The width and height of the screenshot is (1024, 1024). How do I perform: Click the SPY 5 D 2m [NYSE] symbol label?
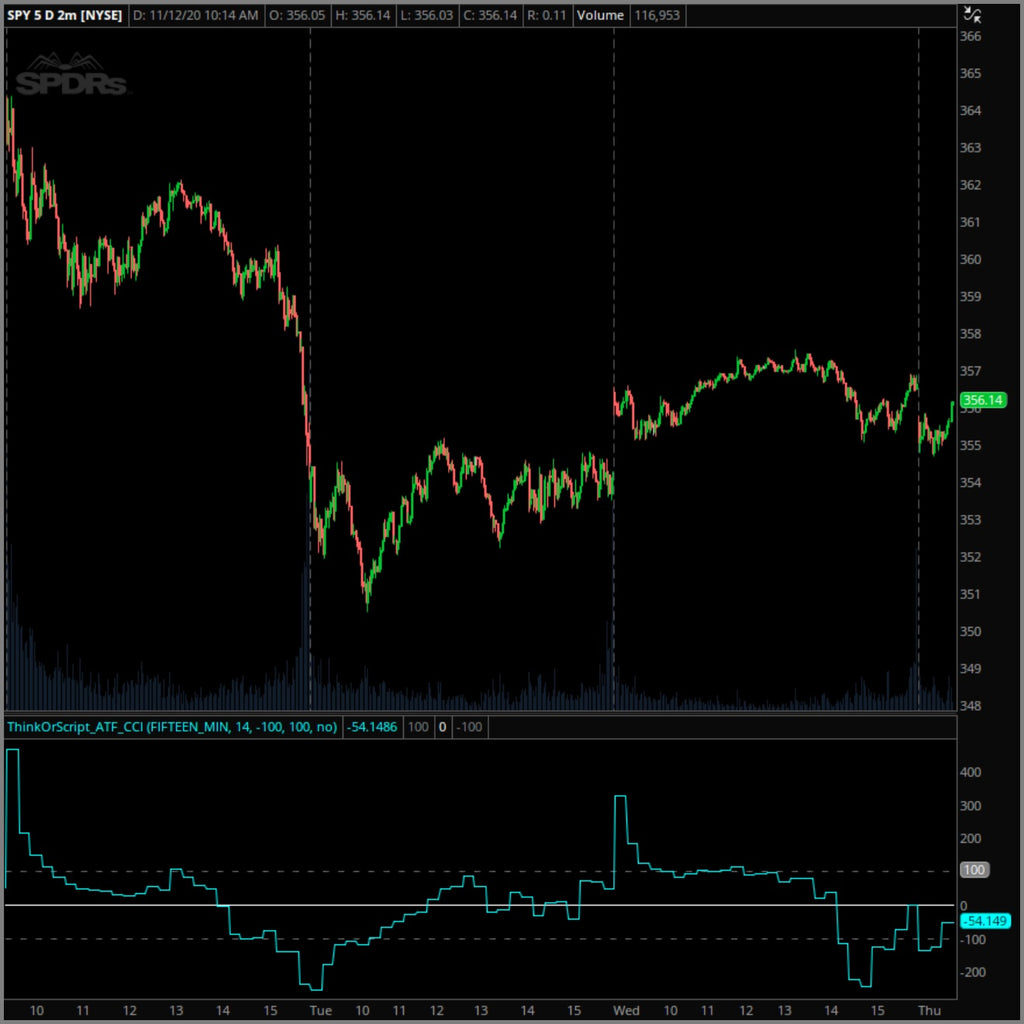click(x=65, y=15)
